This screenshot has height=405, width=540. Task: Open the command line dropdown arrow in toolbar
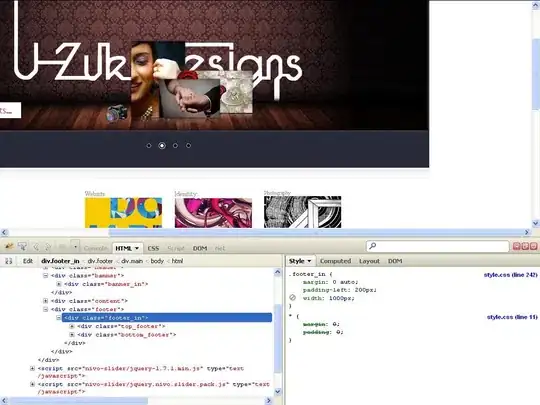(x=75, y=247)
